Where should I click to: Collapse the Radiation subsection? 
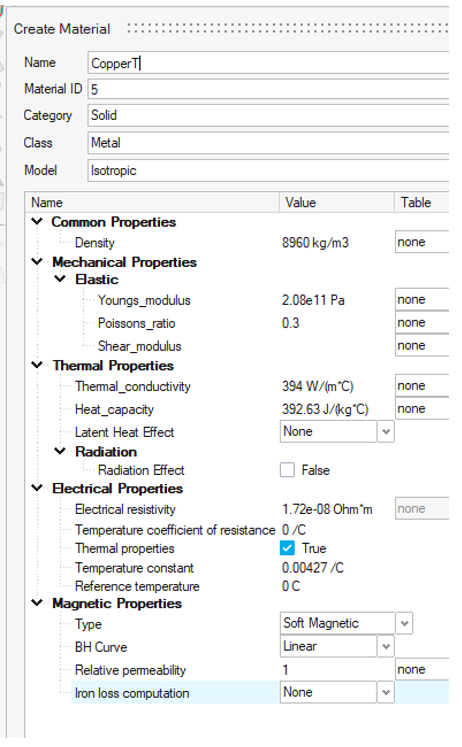pos(60,451)
